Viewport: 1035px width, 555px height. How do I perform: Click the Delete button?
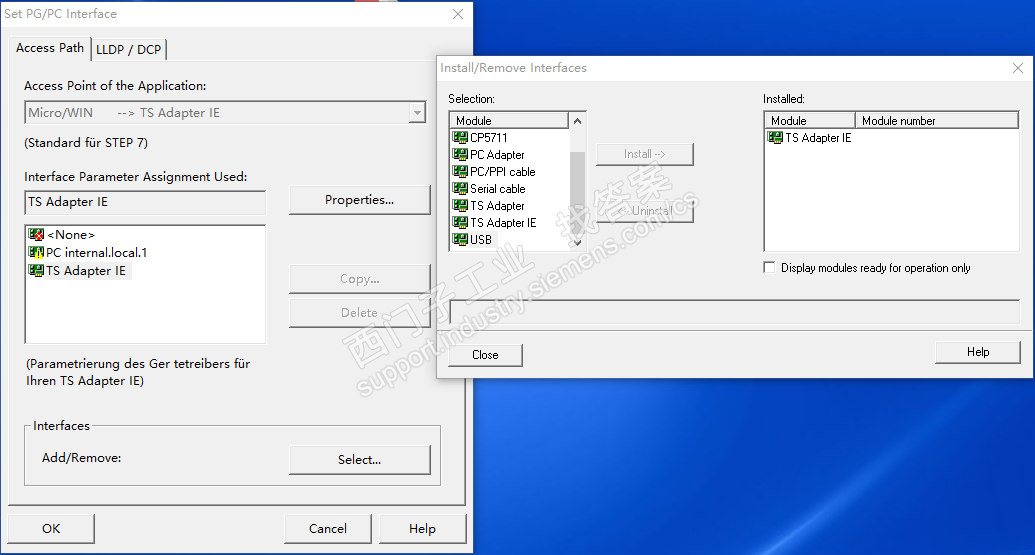360,313
